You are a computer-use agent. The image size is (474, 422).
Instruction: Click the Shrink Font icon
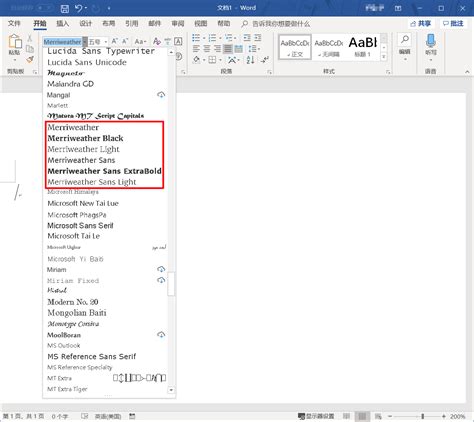click(125, 41)
